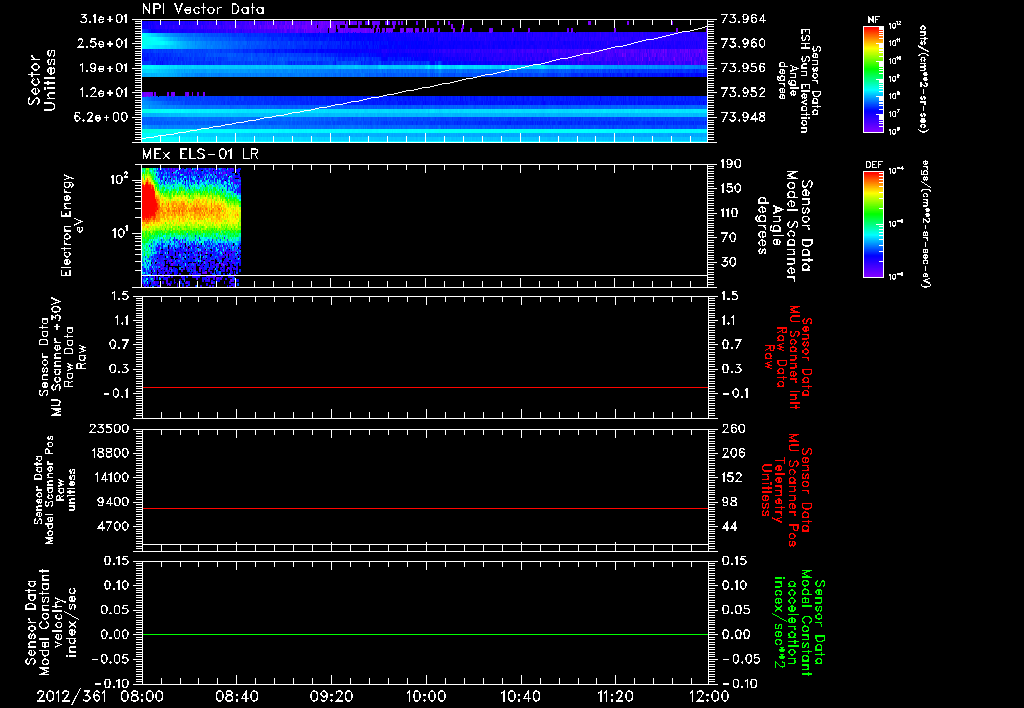Click the 18800 scanner position tick value
The image size is (1024, 708).
click(x=110, y=453)
